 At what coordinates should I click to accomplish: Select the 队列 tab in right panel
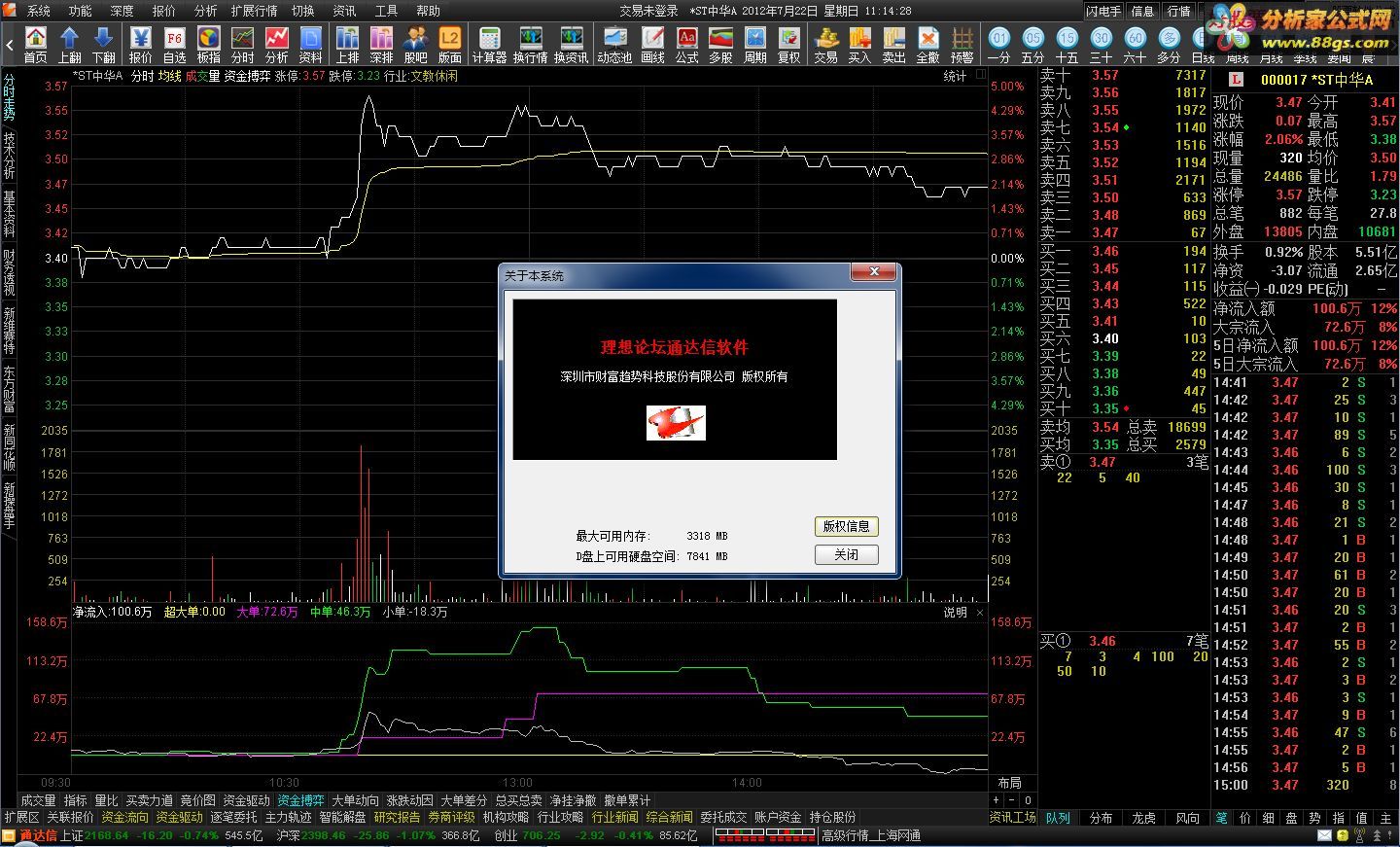[x=1058, y=818]
